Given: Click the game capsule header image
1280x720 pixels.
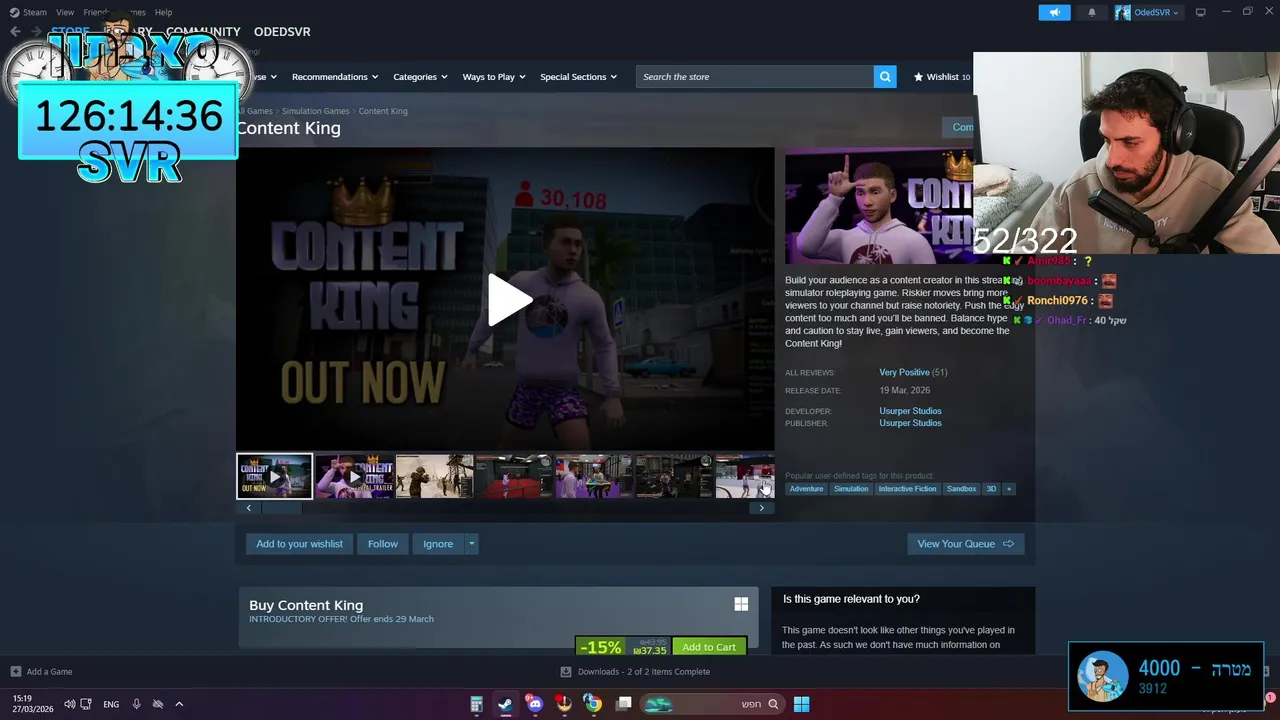Looking at the screenshot, I should [x=879, y=206].
